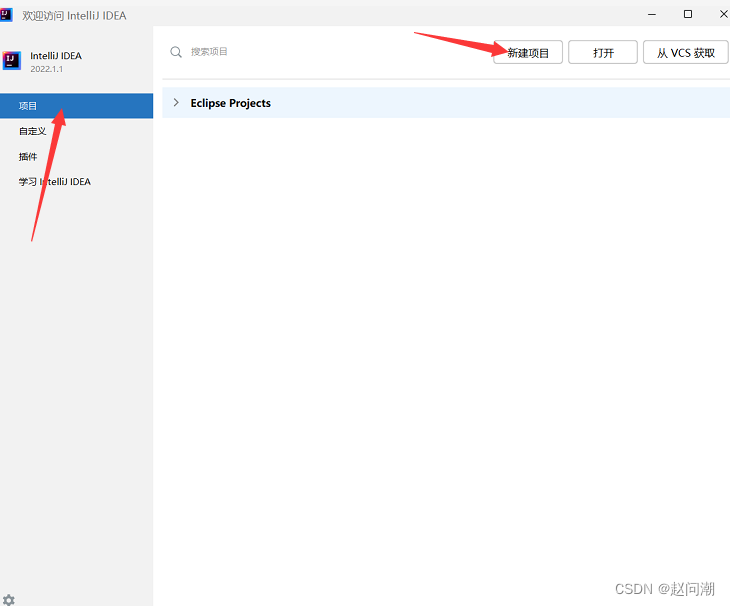
Task: Click the IntelliJ IDEA product name text
Action: pyautogui.click(x=56, y=55)
